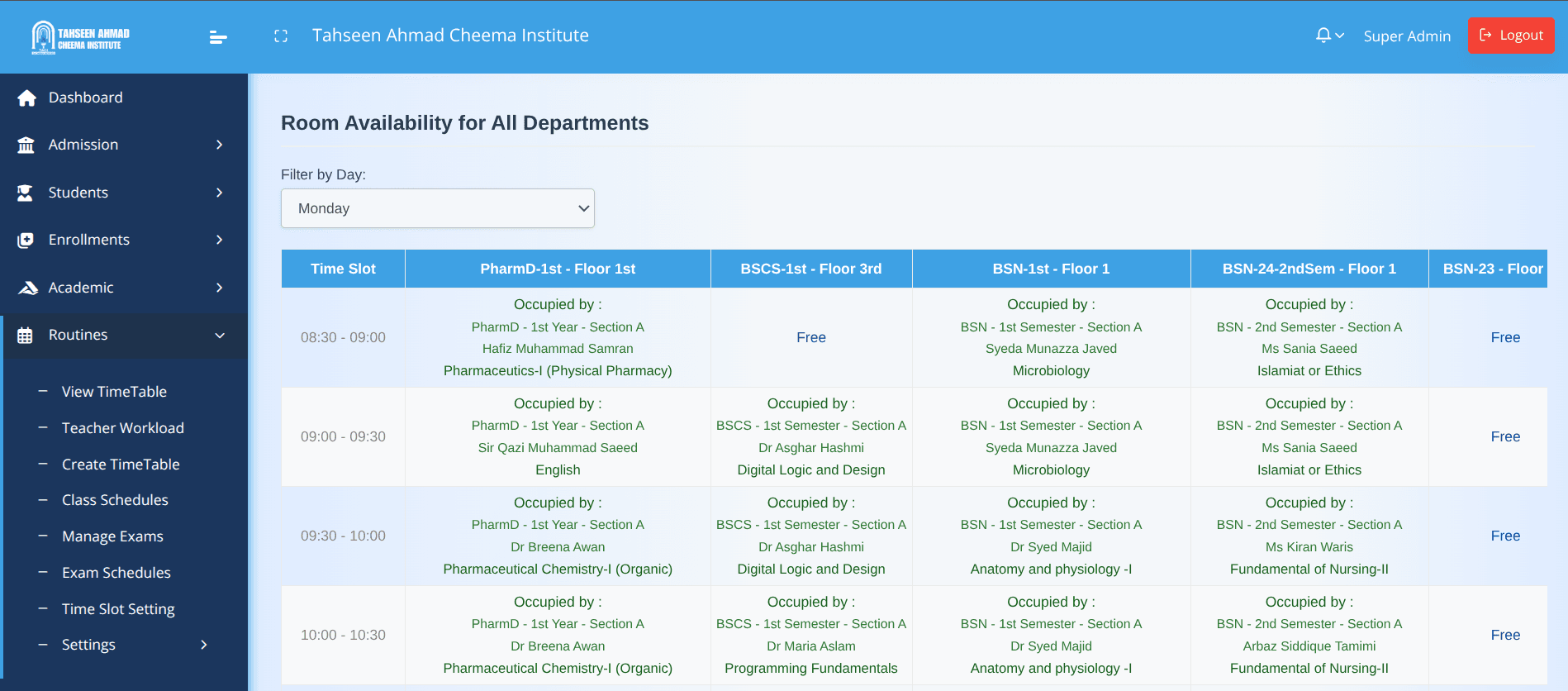The image size is (1568, 691).
Task: Click the Academic icon in sidebar
Action: (27, 288)
